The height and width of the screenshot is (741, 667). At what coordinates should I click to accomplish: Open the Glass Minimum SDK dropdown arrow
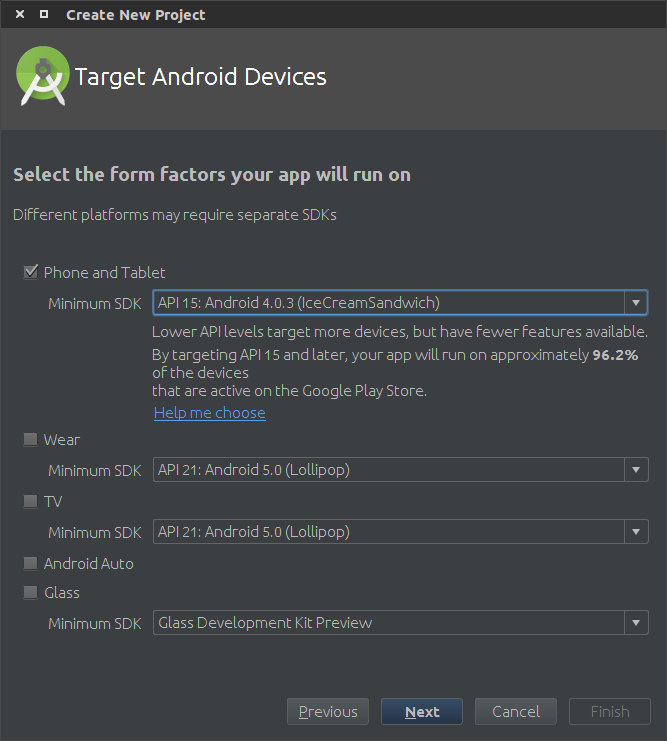tap(636, 623)
